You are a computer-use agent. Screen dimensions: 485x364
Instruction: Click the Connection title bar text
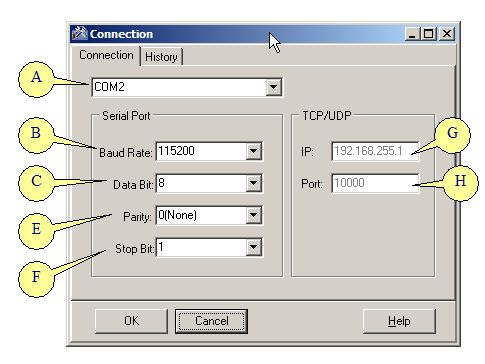coord(121,34)
